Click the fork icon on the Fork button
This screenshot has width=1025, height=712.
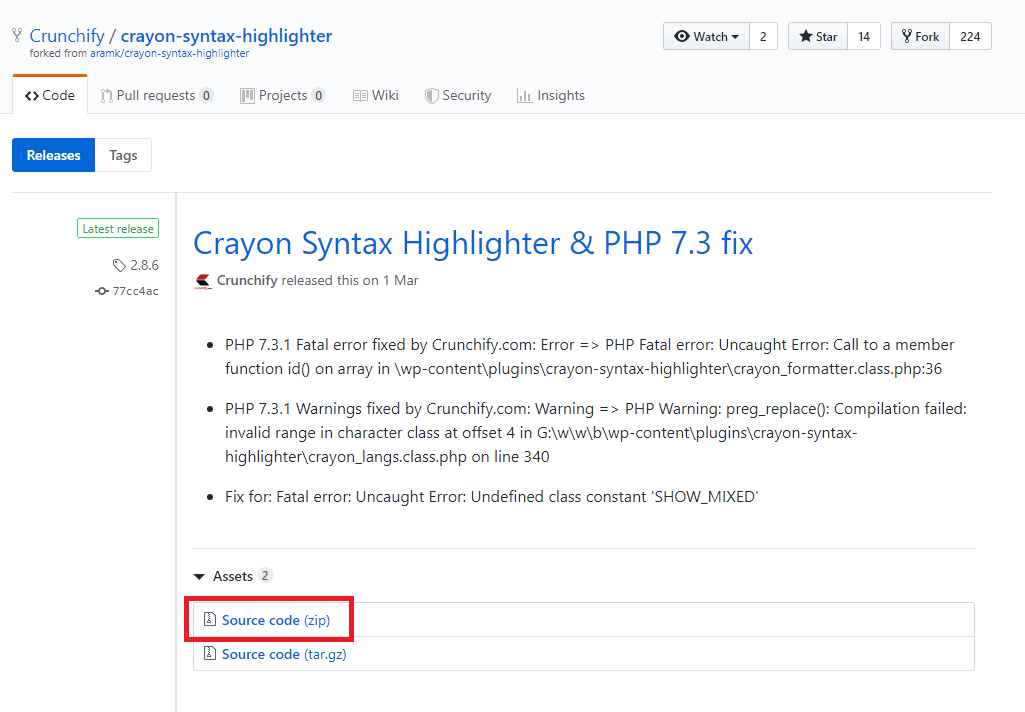tap(907, 36)
